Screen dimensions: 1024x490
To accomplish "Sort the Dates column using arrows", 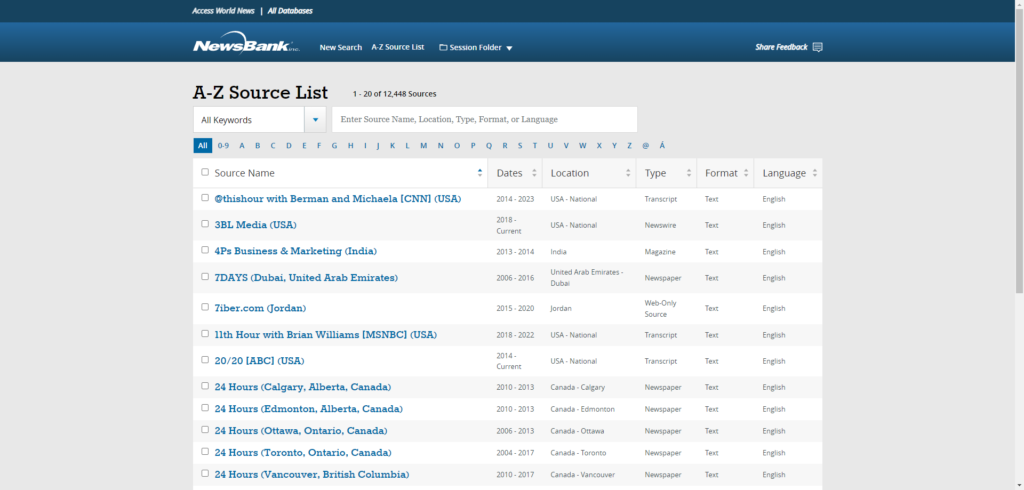I will pos(536,173).
